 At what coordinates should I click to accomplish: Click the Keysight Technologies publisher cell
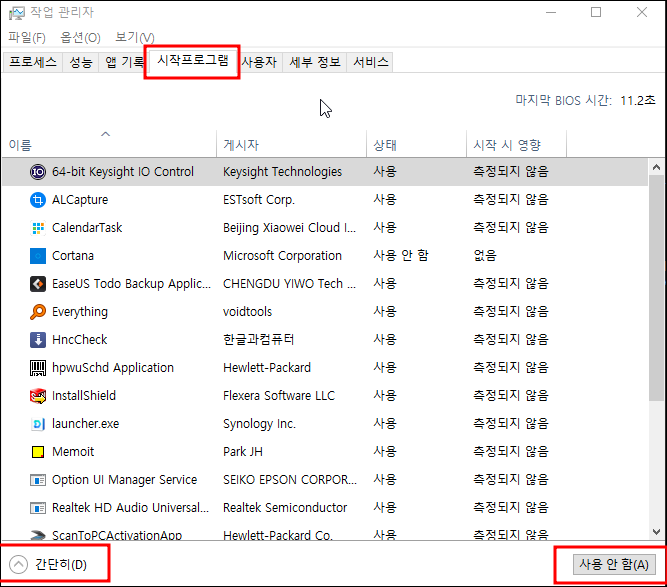click(x=282, y=172)
